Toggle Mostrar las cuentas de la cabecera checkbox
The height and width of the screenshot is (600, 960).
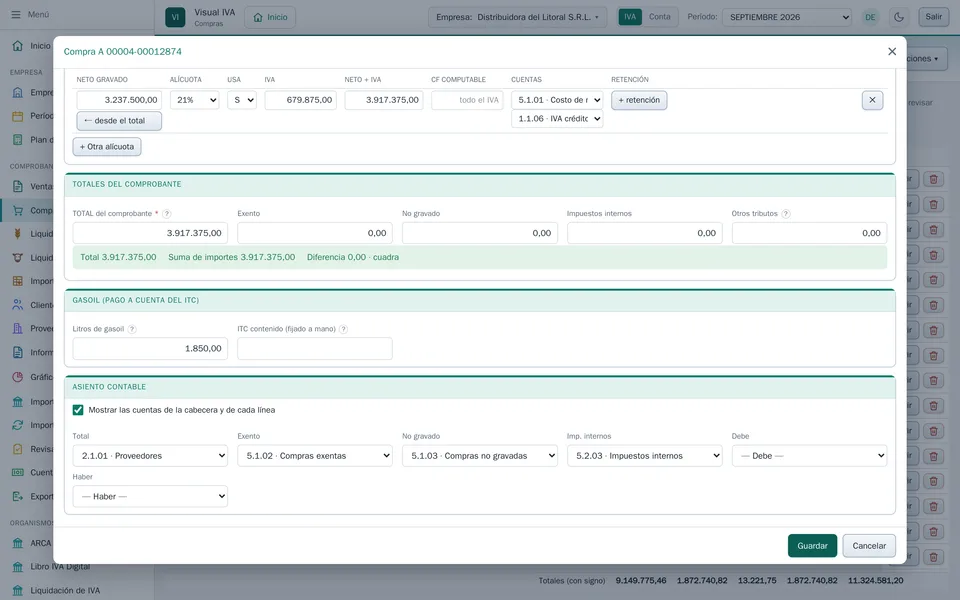pos(78,410)
